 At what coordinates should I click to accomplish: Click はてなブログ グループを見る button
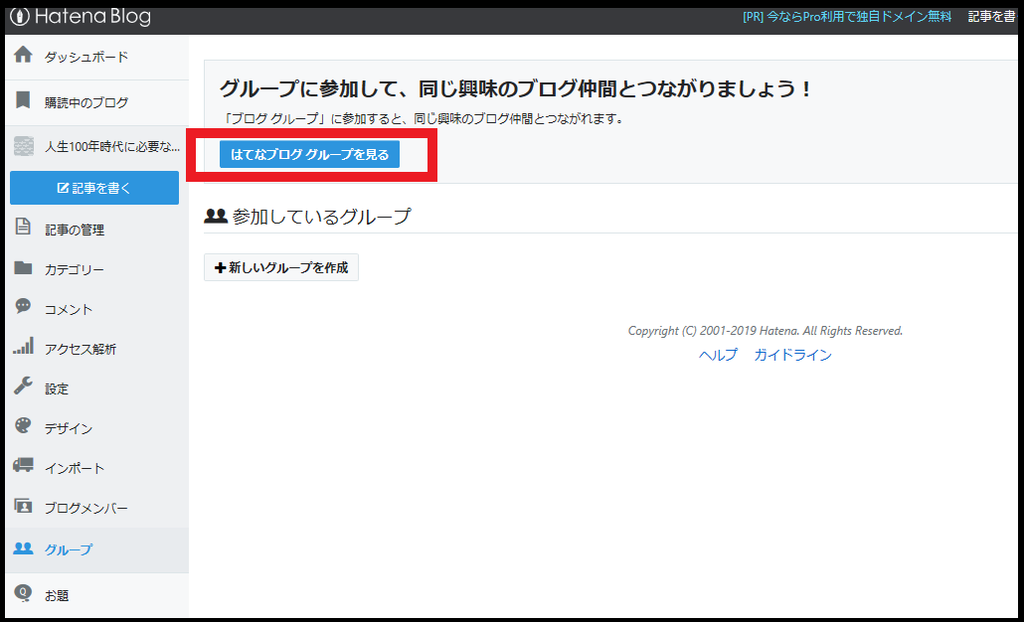pyautogui.click(x=310, y=155)
